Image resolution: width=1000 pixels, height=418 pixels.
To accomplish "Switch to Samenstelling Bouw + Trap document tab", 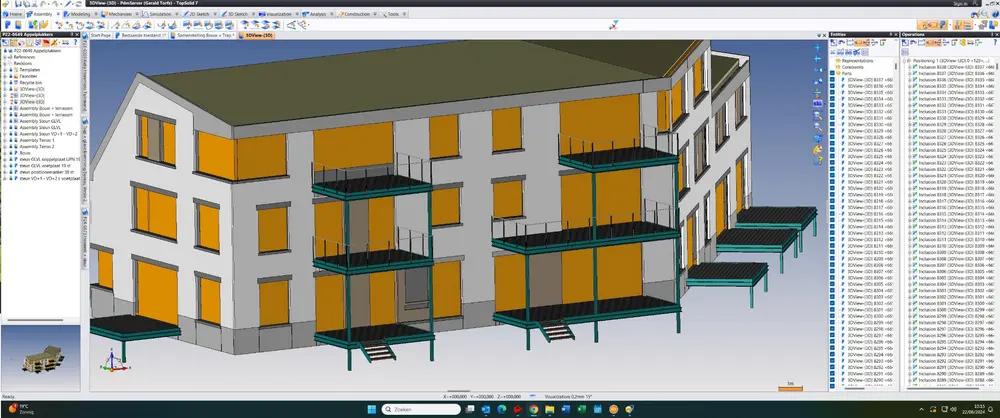I will coord(205,36).
